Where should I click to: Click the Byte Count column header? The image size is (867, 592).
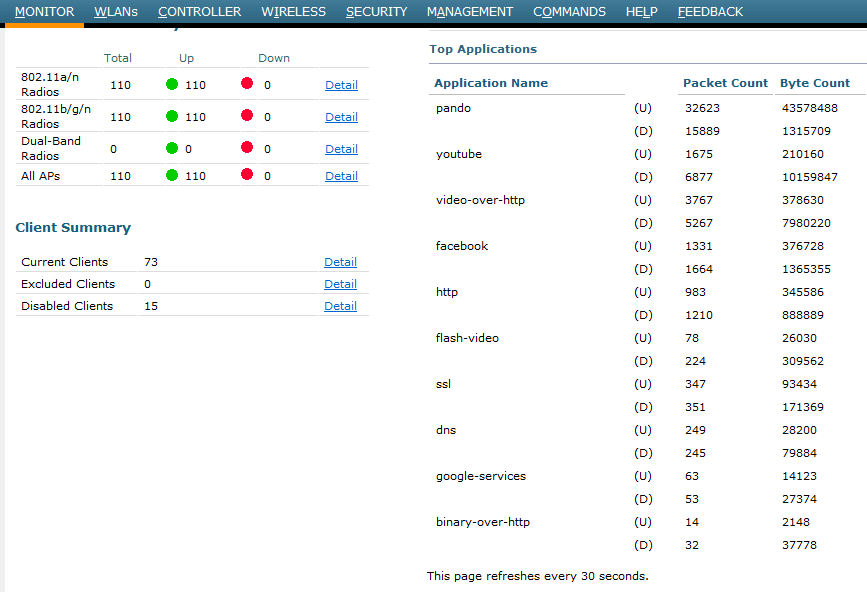point(815,83)
